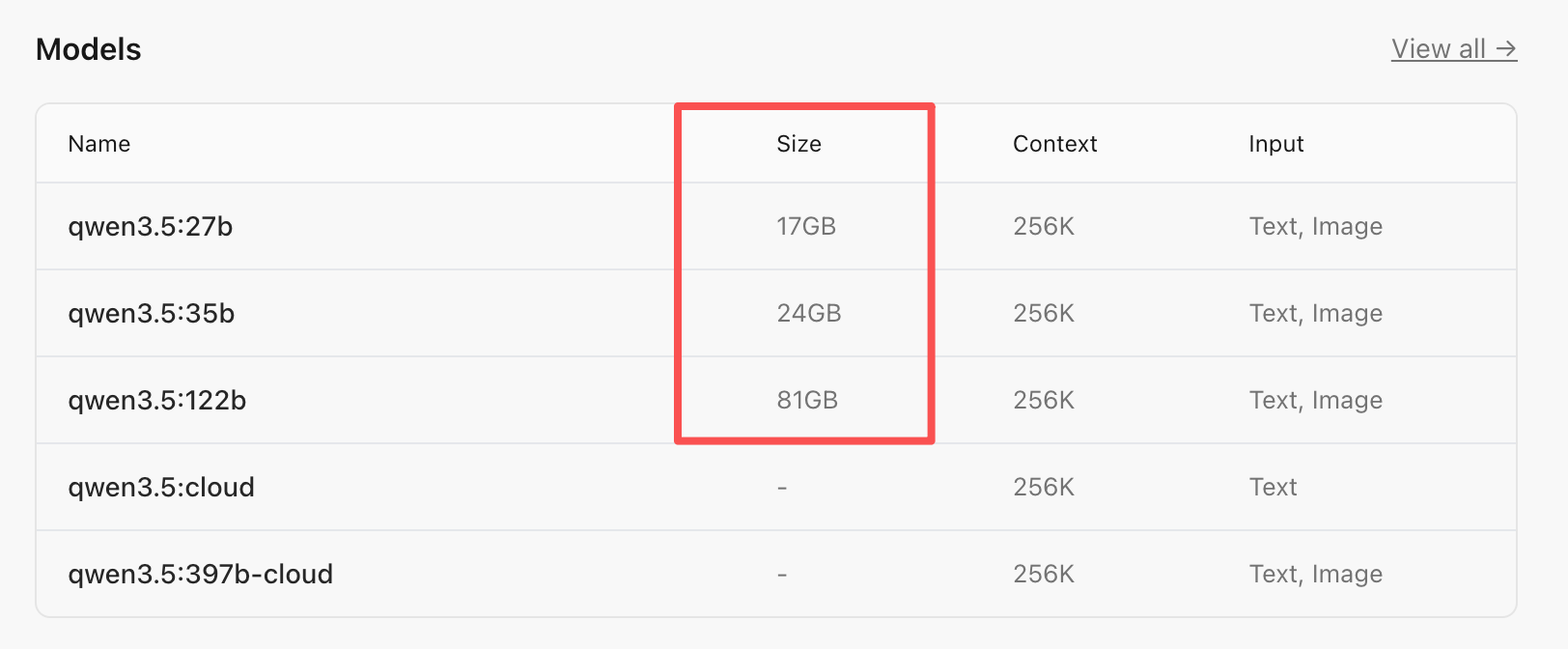This screenshot has height=649, width=1568.
Task: Open the qwen3.5:cloud model
Action: [161, 488]
